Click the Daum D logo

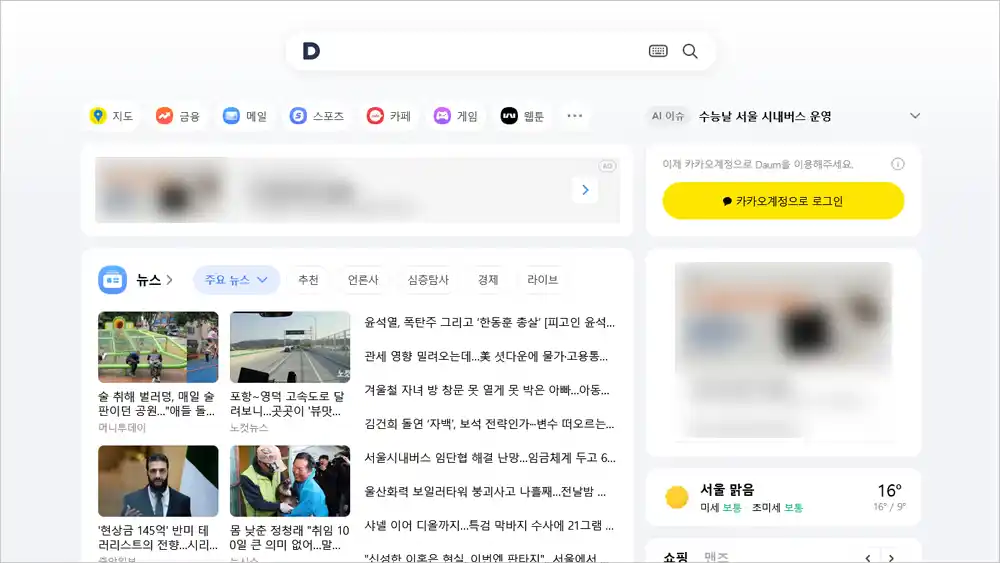311,51
